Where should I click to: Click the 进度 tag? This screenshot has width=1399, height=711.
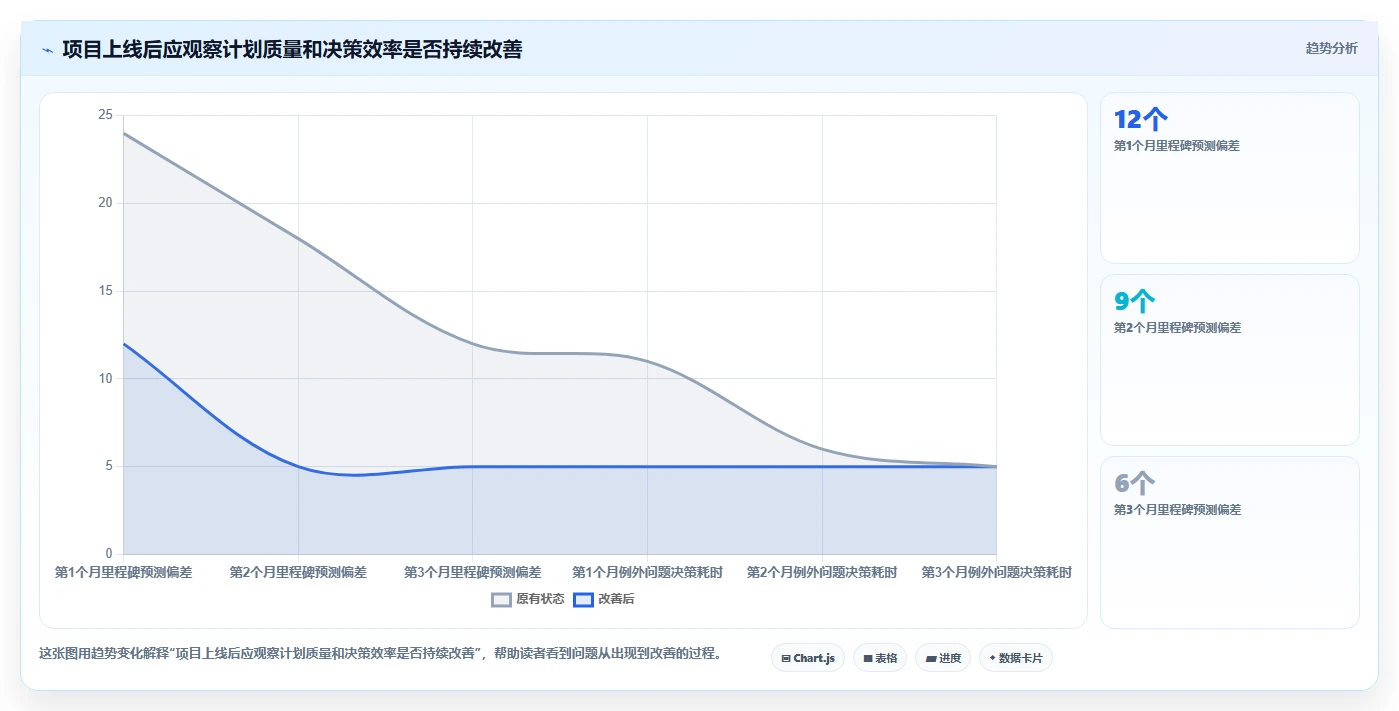coord(943,658)
